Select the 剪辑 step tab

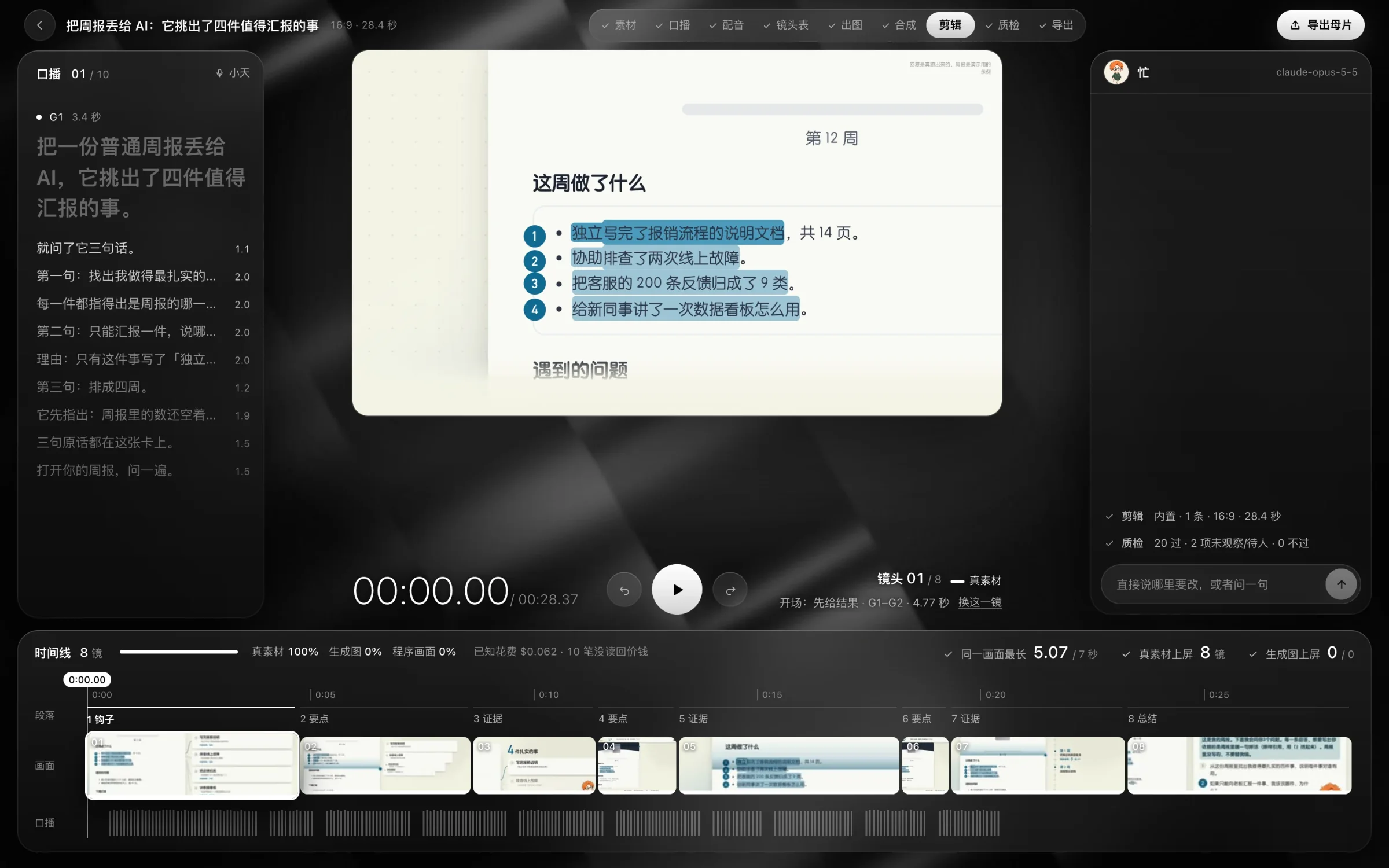click(950, 25)
